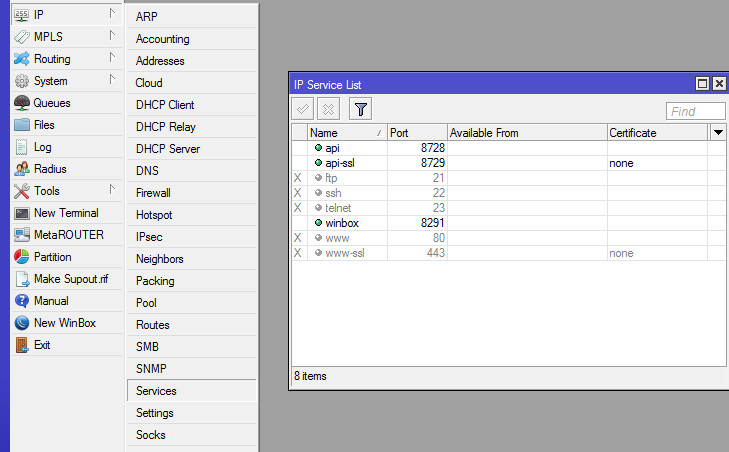The image size is (729, 452).
Task: Click the filter funnel icon in toolbar
Action: click(x=361, y=110)
